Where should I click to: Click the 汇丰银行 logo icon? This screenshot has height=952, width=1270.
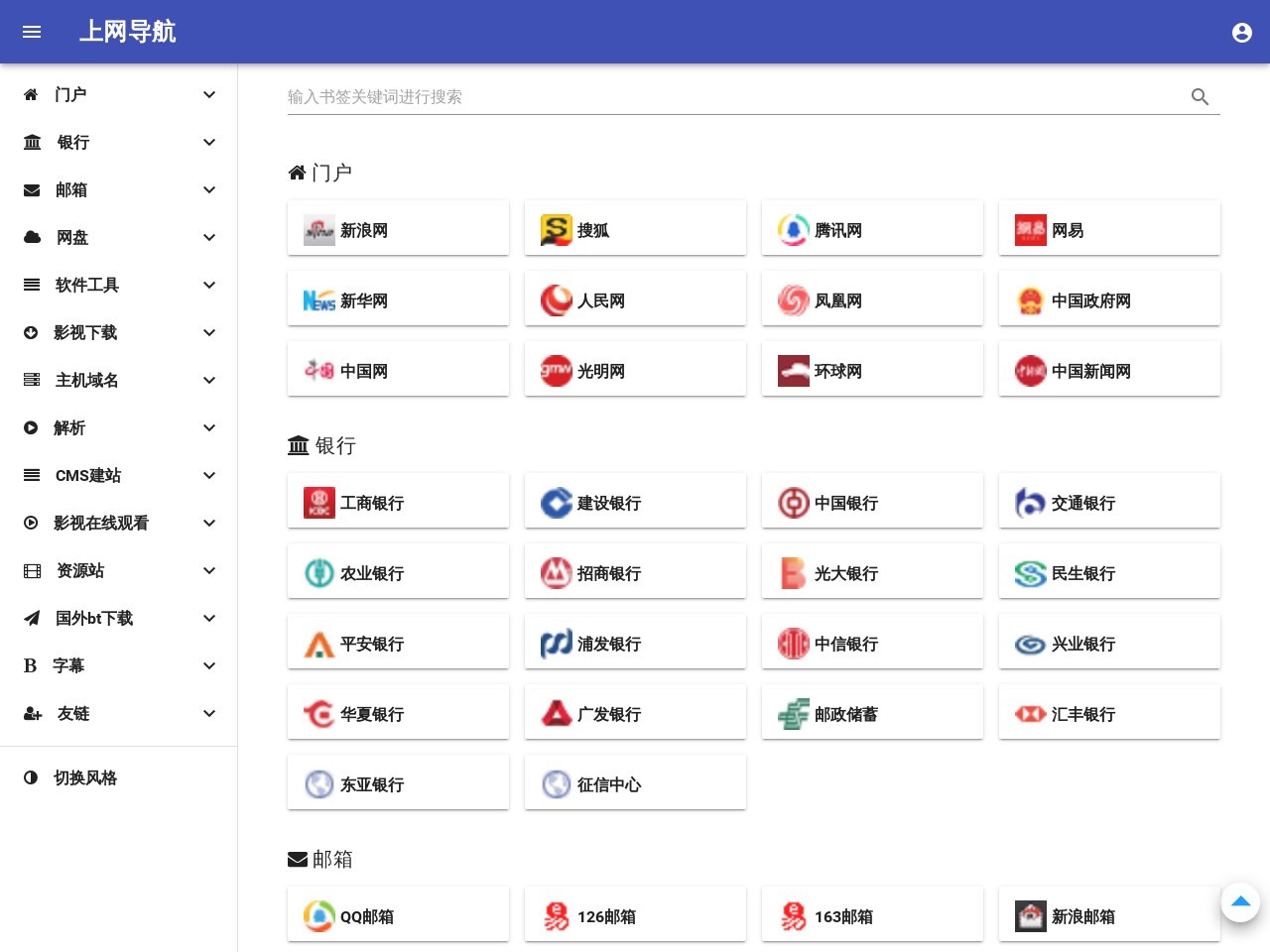click(1030, 714)
